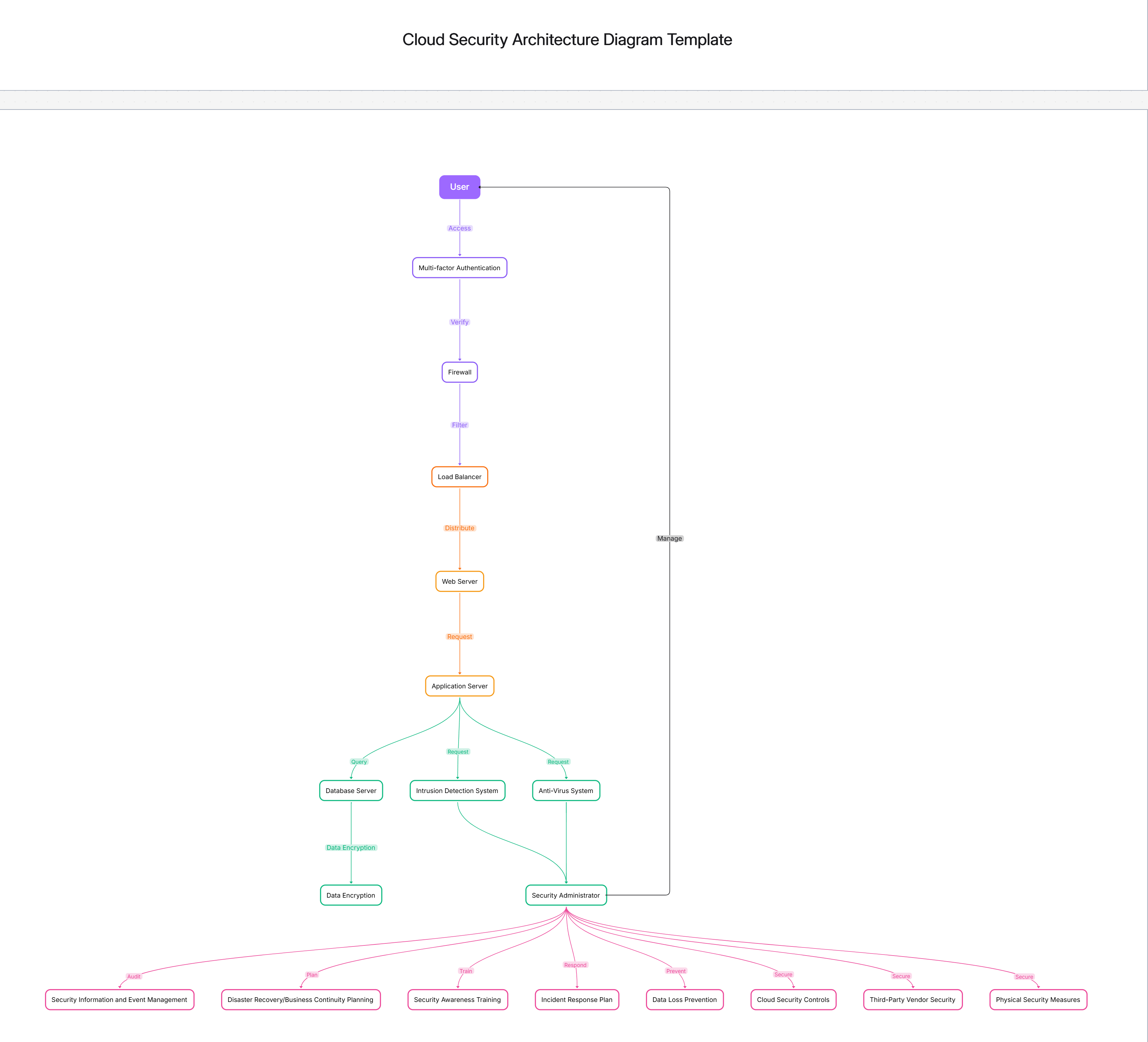Select the User node
Viewport: 1148px width, 1042px height.
[459, 187]
